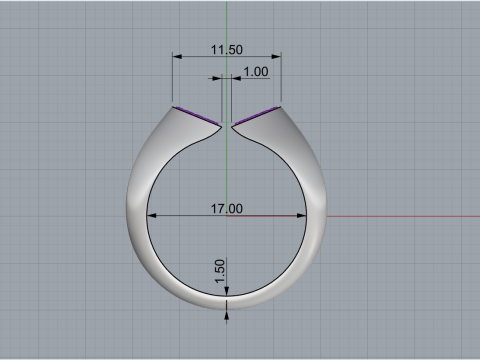Select the 17.00 dimension text

point(227,209)
